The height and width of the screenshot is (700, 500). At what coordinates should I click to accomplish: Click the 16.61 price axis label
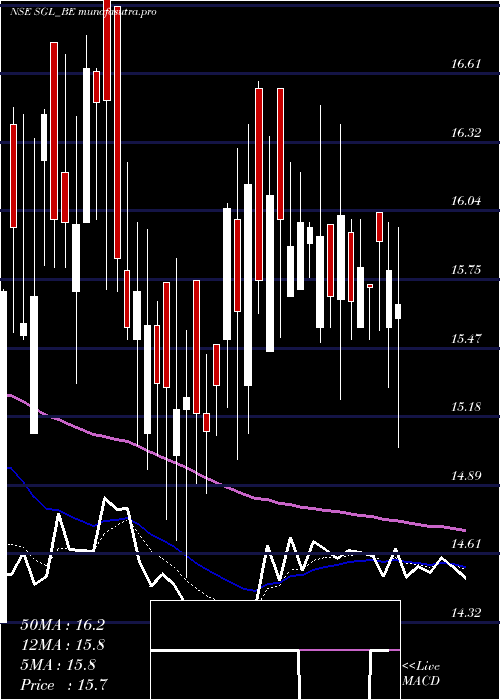[x=466, y=64]
